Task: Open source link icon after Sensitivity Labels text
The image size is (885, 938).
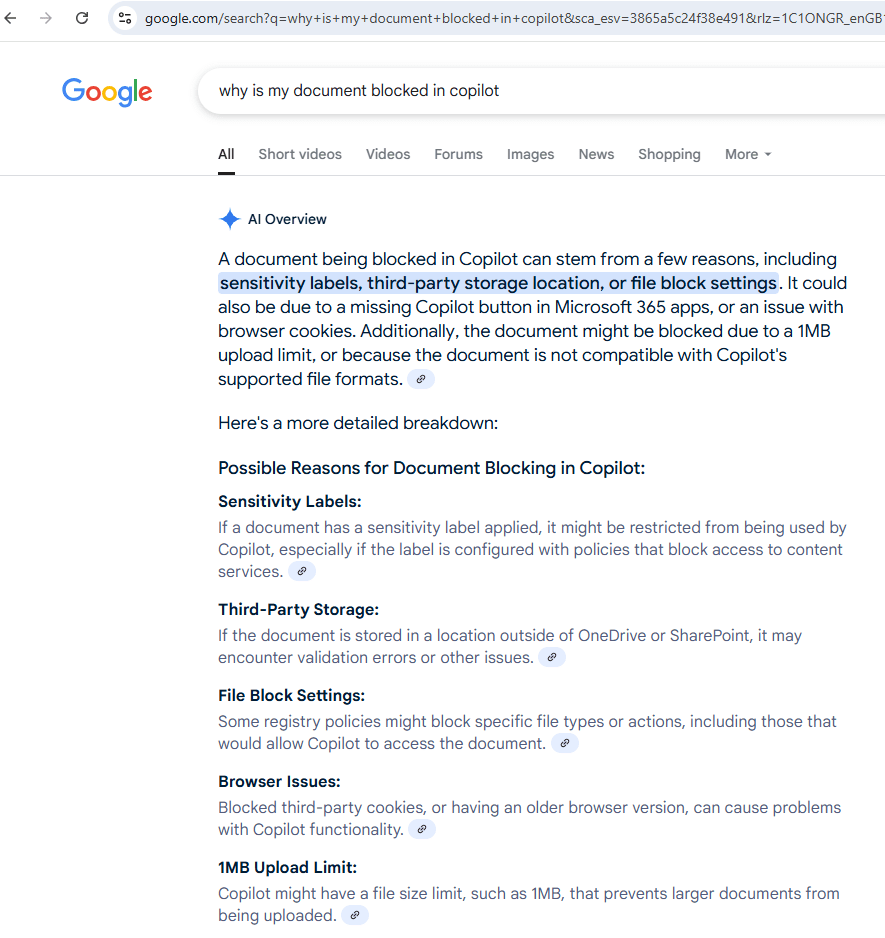Action: click(301, 571)
